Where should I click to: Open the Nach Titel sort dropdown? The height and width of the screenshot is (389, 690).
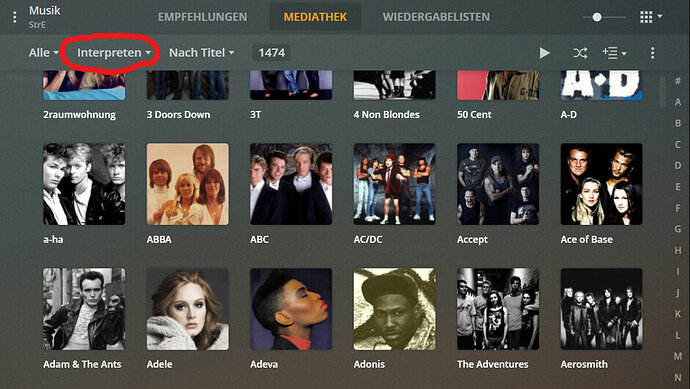click(201, 53)
